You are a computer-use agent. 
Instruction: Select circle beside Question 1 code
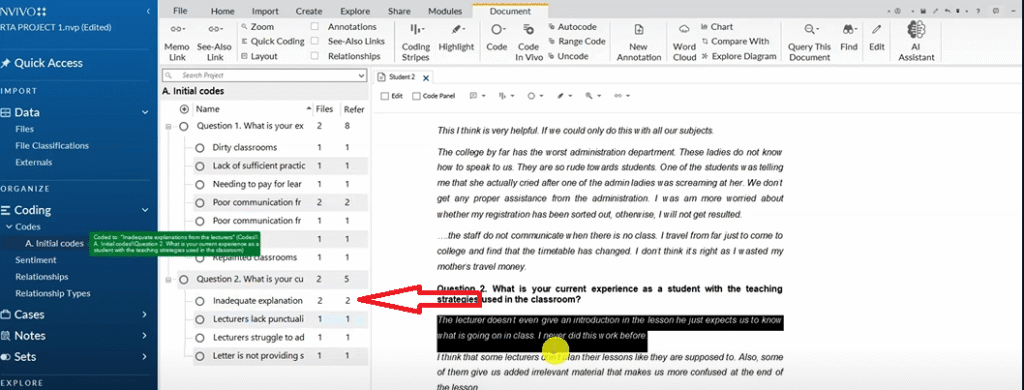click(x=184, y=126)
